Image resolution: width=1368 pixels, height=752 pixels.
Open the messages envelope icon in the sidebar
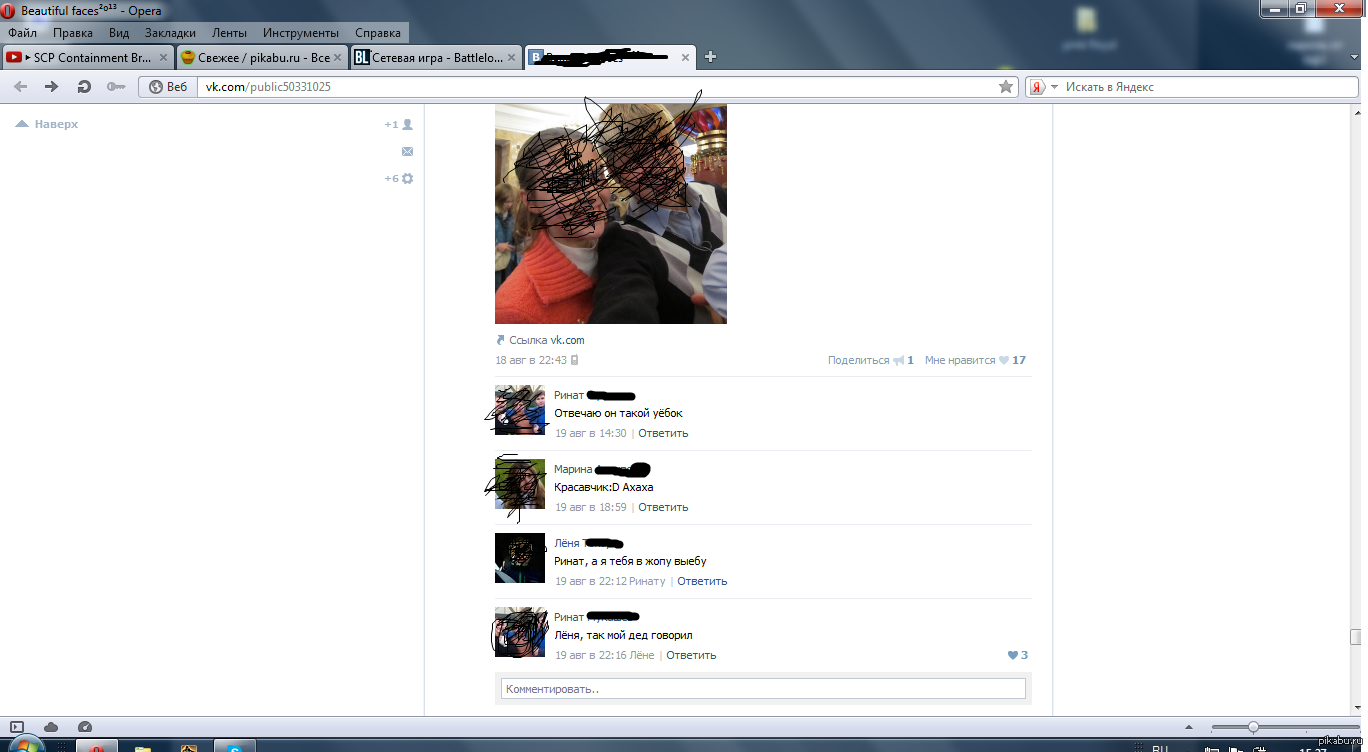[x=407, y=152]
